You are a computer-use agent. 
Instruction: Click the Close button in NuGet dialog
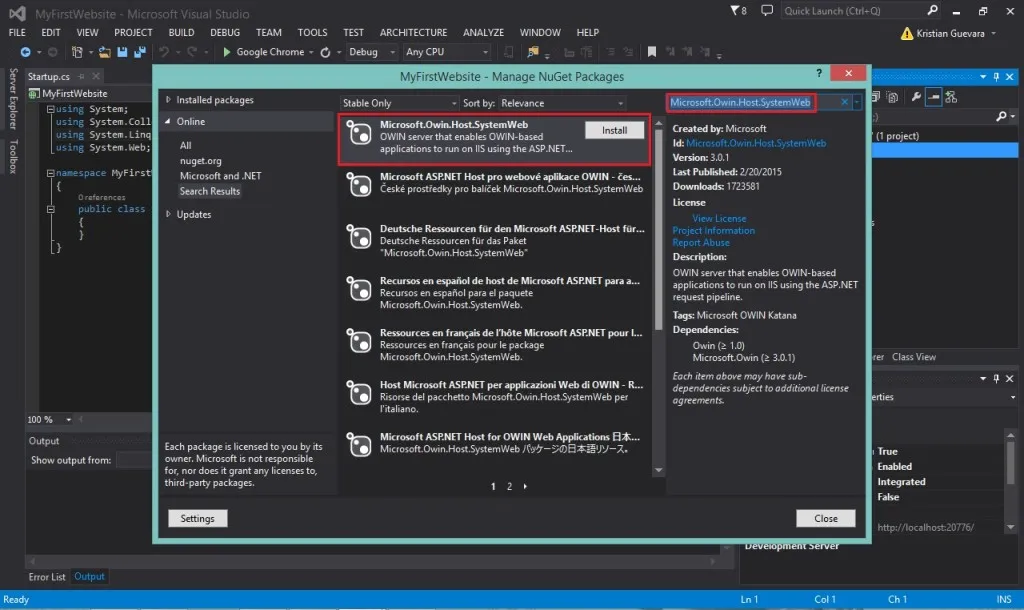click(825, 518)
